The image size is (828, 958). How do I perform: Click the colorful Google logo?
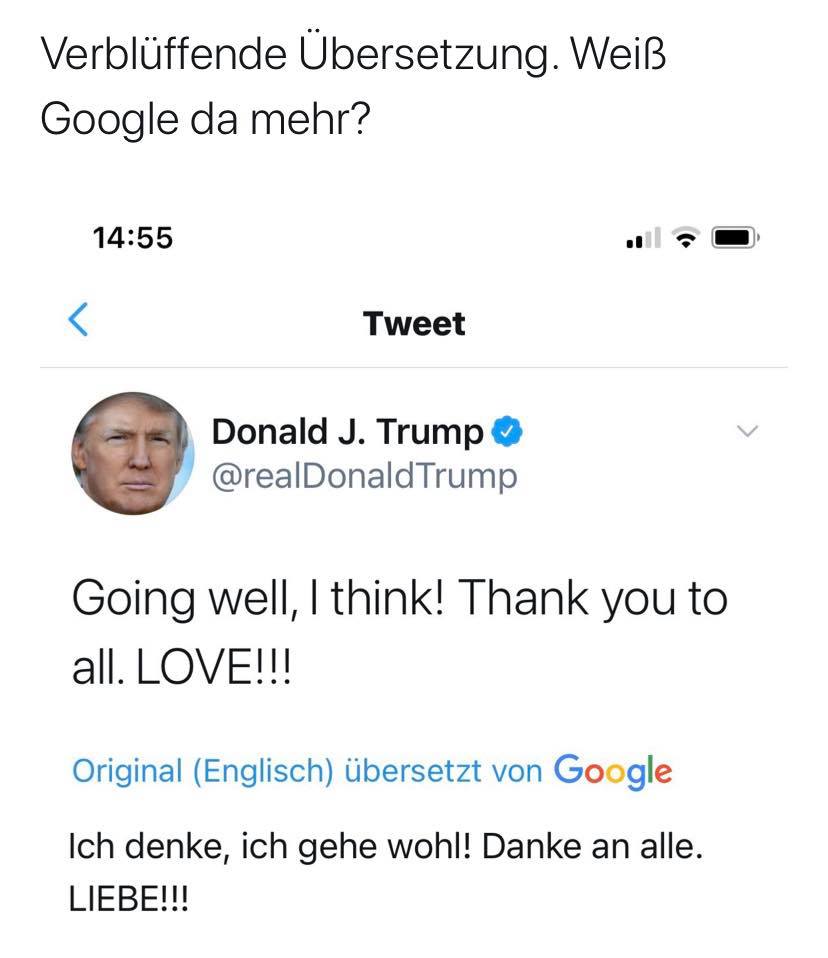pyautogui.click(x=612, y=770)
